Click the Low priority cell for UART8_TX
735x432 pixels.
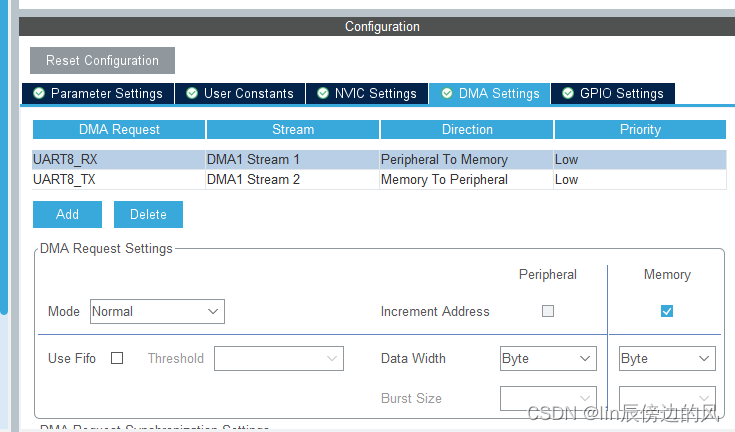coord(640,179)
